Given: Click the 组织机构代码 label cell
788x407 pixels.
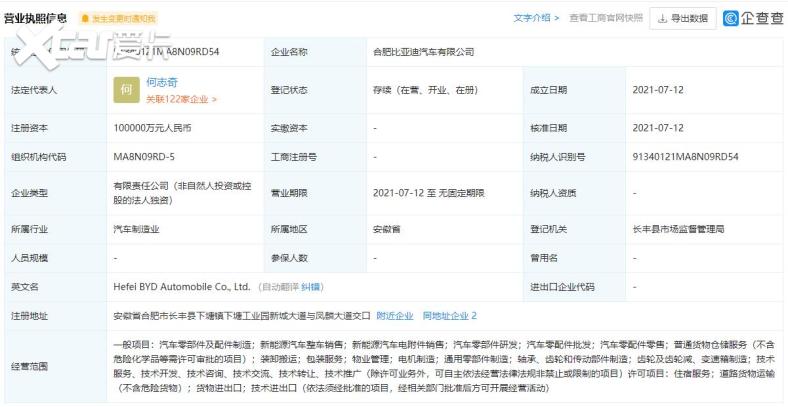Looking at the screenshot, I should pyautogui.click(x=56, y=157).
